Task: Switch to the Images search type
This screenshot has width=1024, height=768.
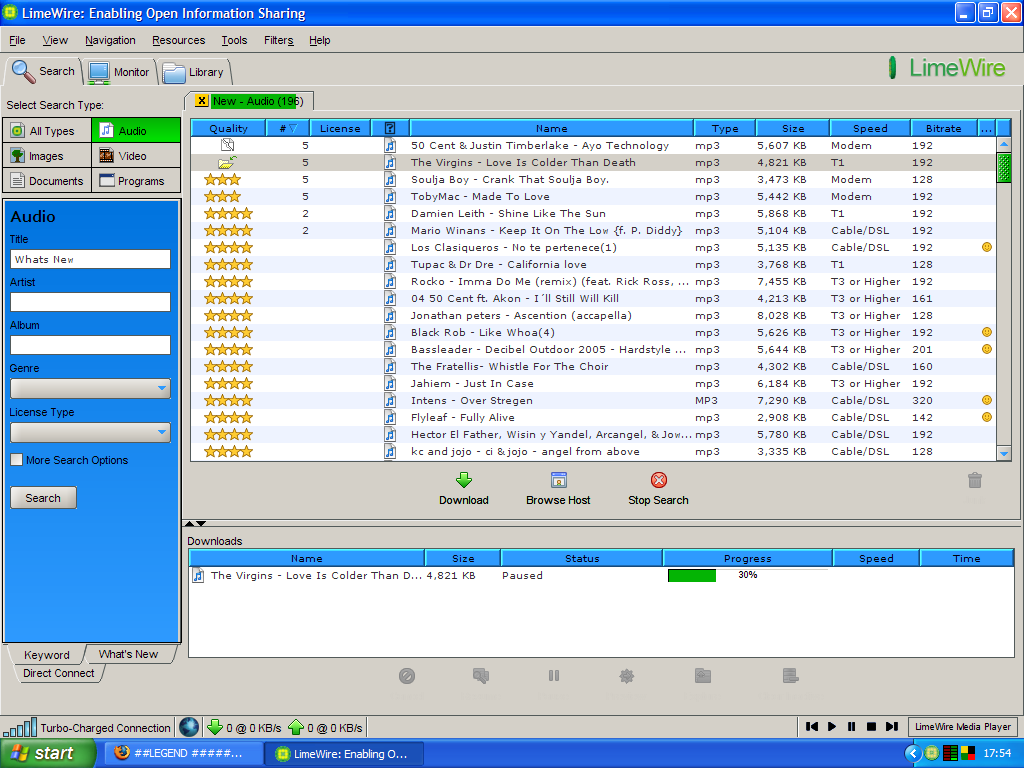Action: tap(46, 155)
